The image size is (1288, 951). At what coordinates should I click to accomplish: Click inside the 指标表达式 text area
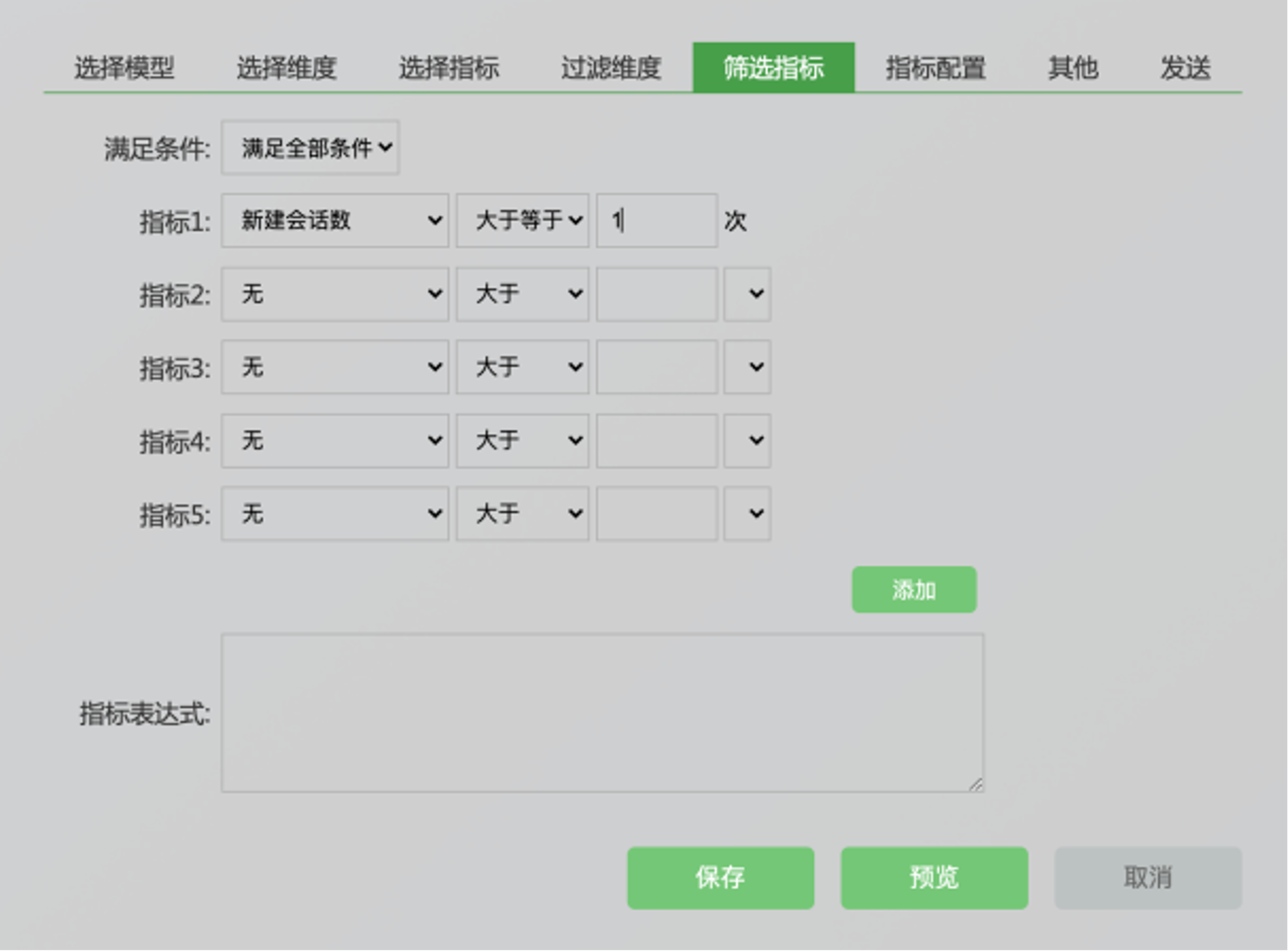coord(602,713)
